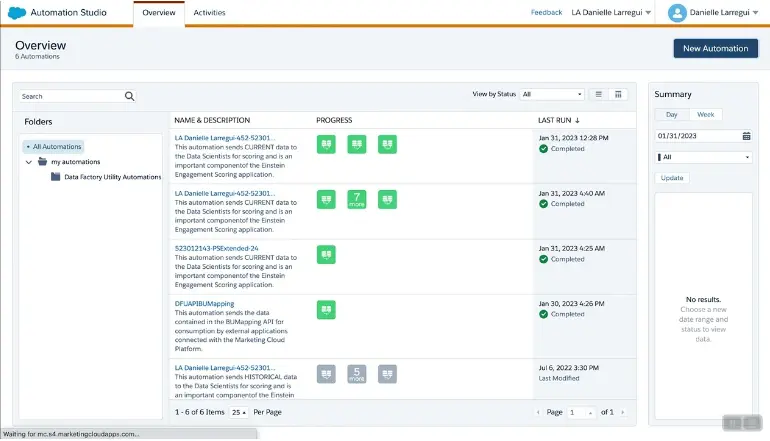This screenshot has height=441, width=770.
Task: Switch to Activities tab
Action: pyautogui.click(x=209, y=13)
